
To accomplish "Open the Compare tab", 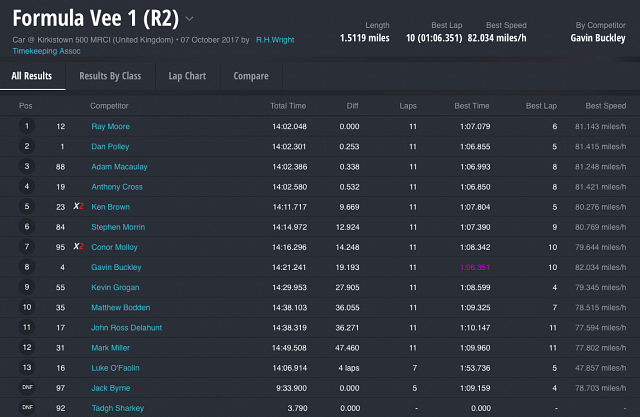I will pyautogui.click(x=251, y=76).
